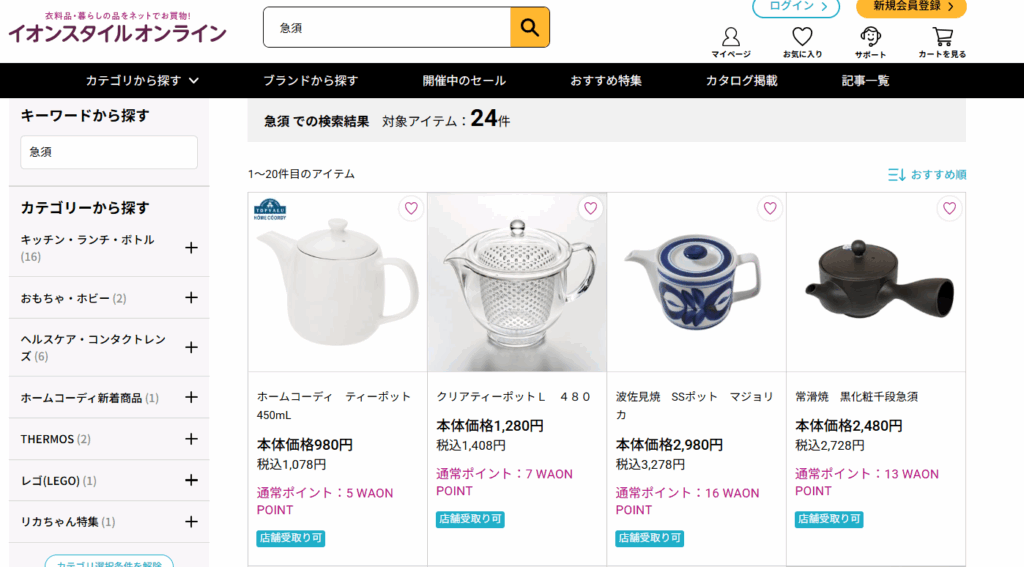The width and height of the screenshot is (1024, 567).
Task: Expand the レゴ(LEGO) category
Action: [192, 481]
